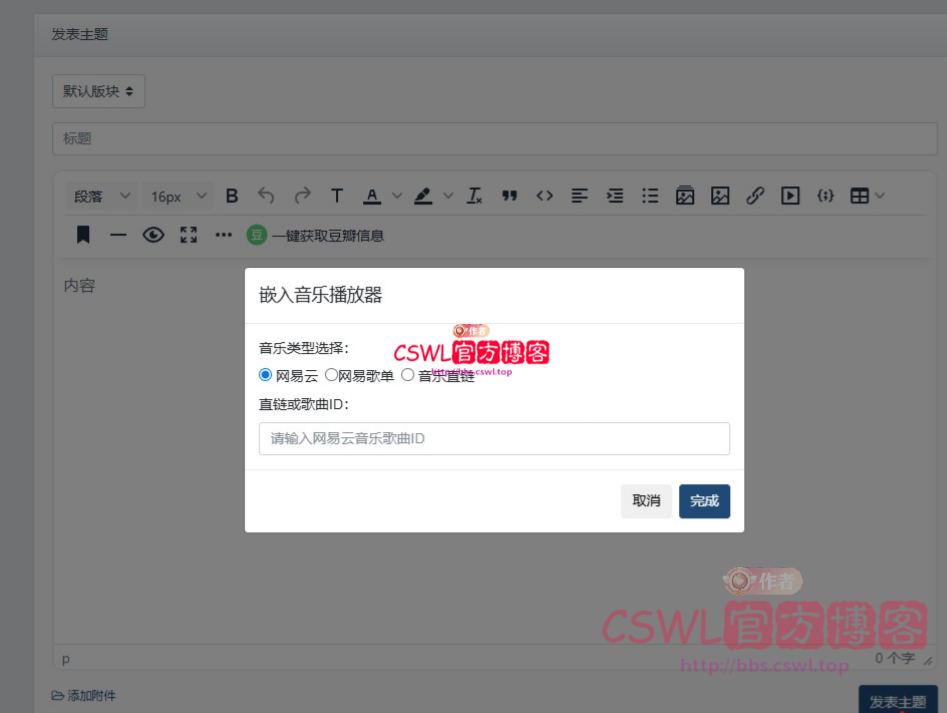Image resolution: width=947 pixels, height=713 pixels.
Task: Enter fullscreen editing mode
Action: click(188, 235)
